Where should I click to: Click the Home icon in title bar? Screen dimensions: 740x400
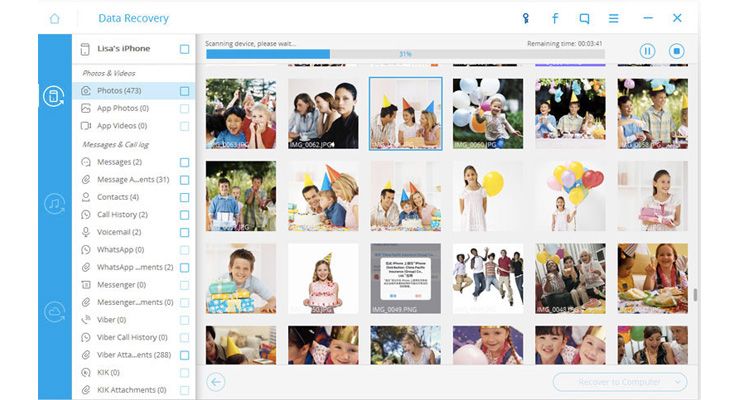pyautogui.click(x=54, y=18)
